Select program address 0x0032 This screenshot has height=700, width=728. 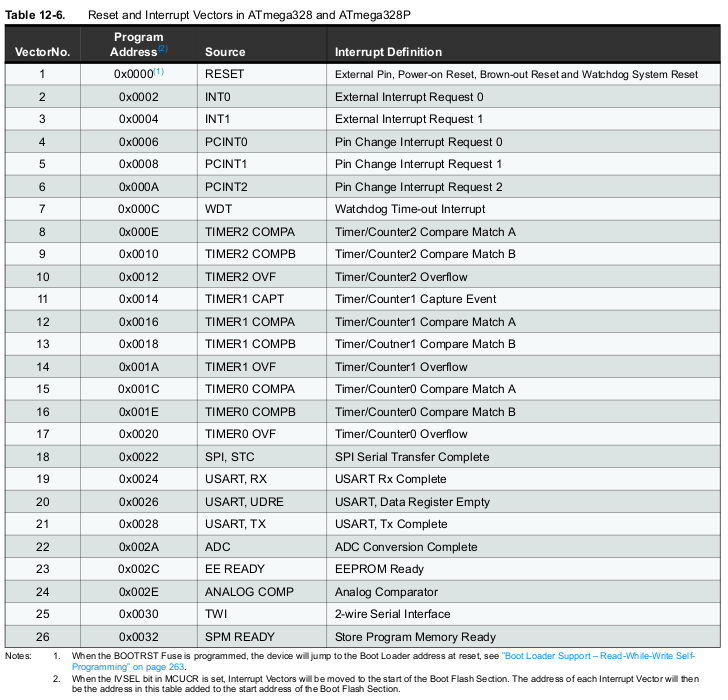click(138, 637)
